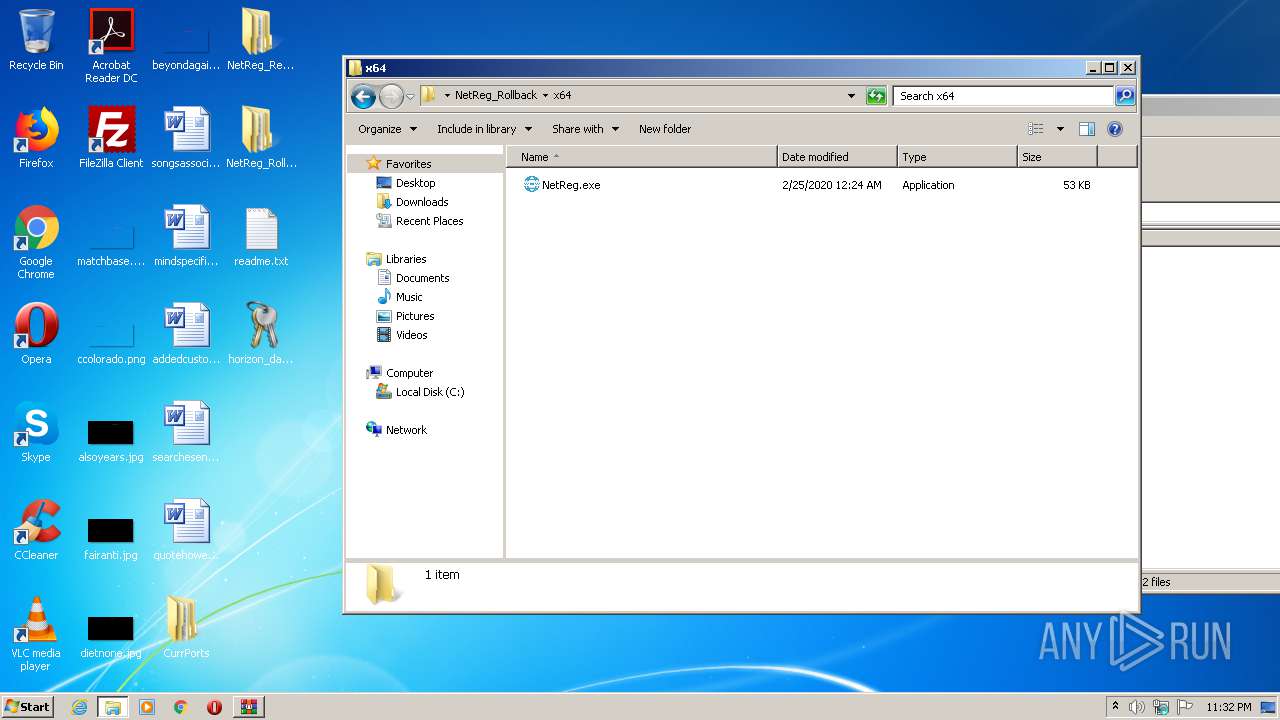
Task: Select the CCleaner desktop icon
Action: pyautogui.click(x=36, y=530)
